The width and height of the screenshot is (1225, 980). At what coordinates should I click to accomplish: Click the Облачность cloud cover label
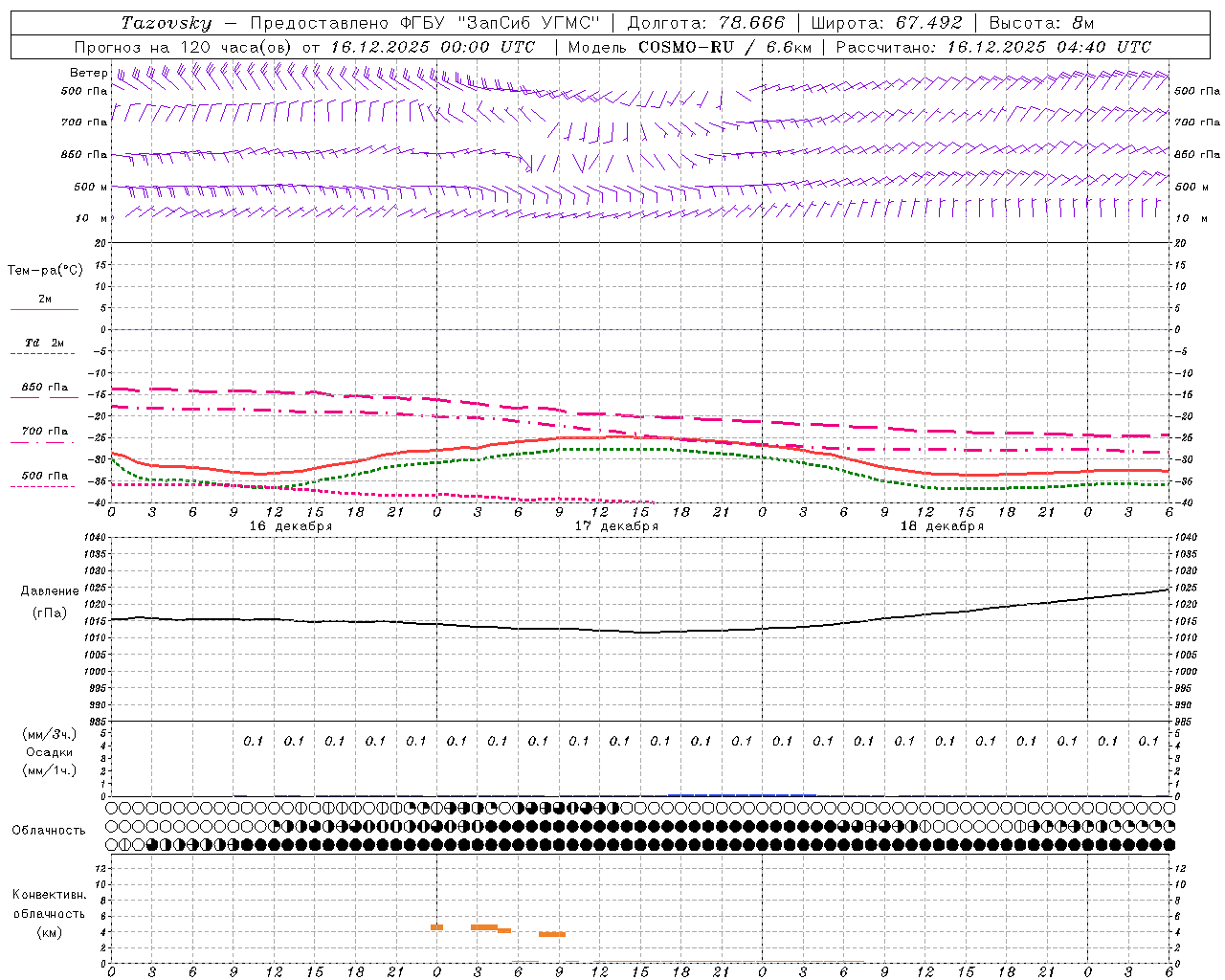point(49,831)
